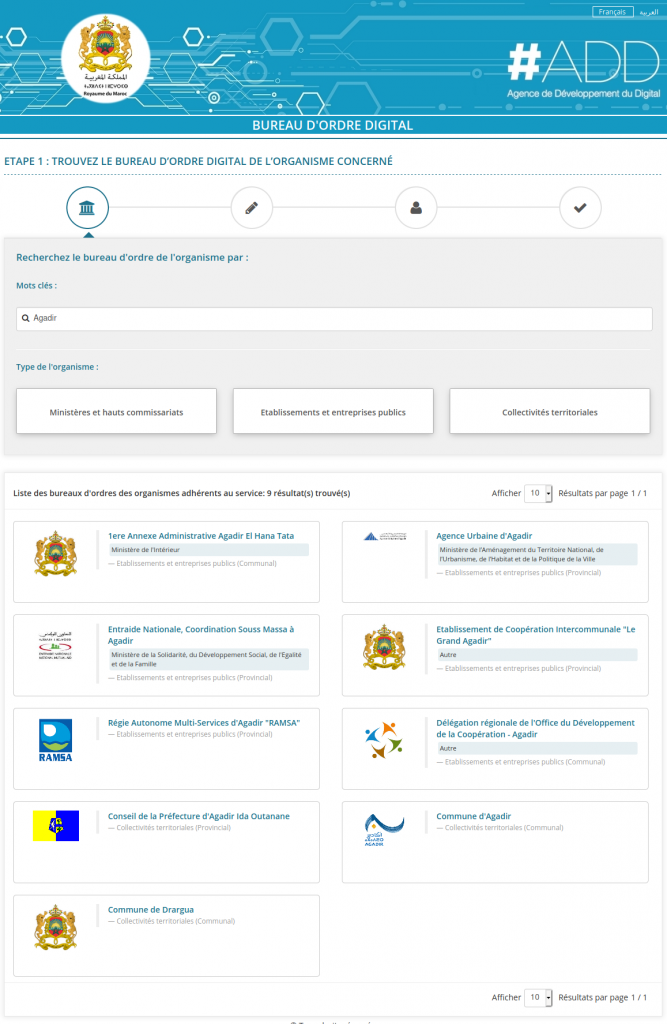Open Conseil de la Préfecture d'Agadir Ida Outanane

click(199, 816)
